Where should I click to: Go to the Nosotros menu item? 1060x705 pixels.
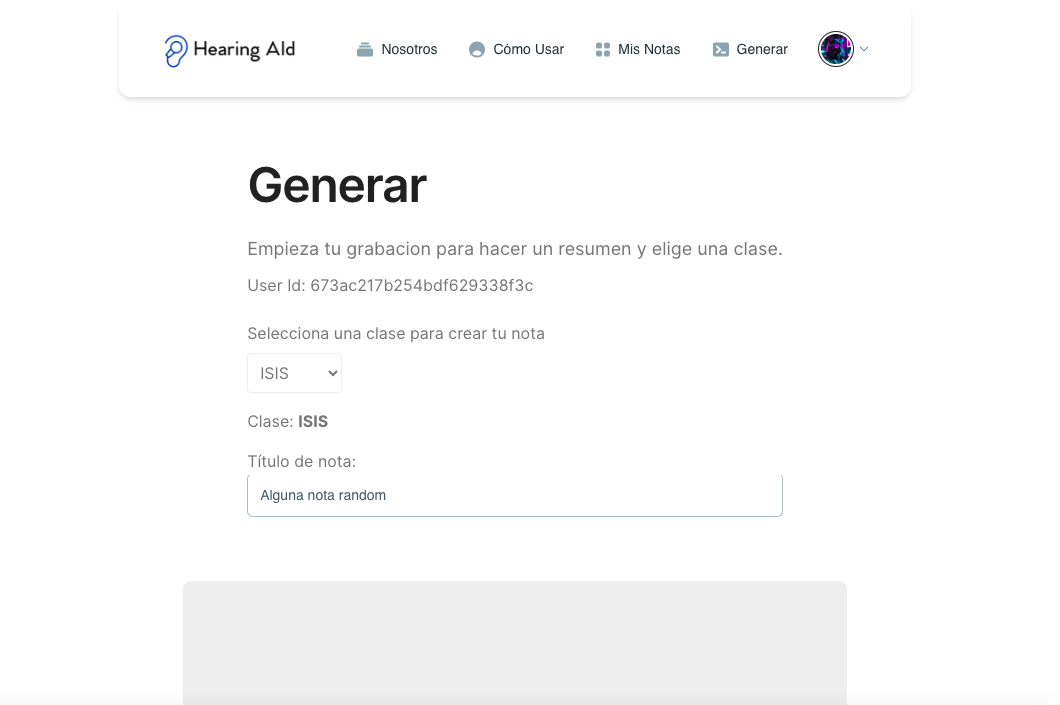coord(397,49)
